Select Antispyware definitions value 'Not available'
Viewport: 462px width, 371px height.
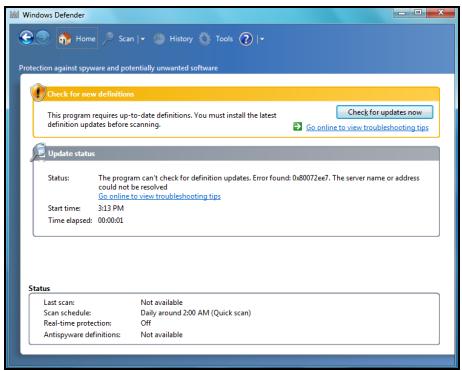point(162,334)
